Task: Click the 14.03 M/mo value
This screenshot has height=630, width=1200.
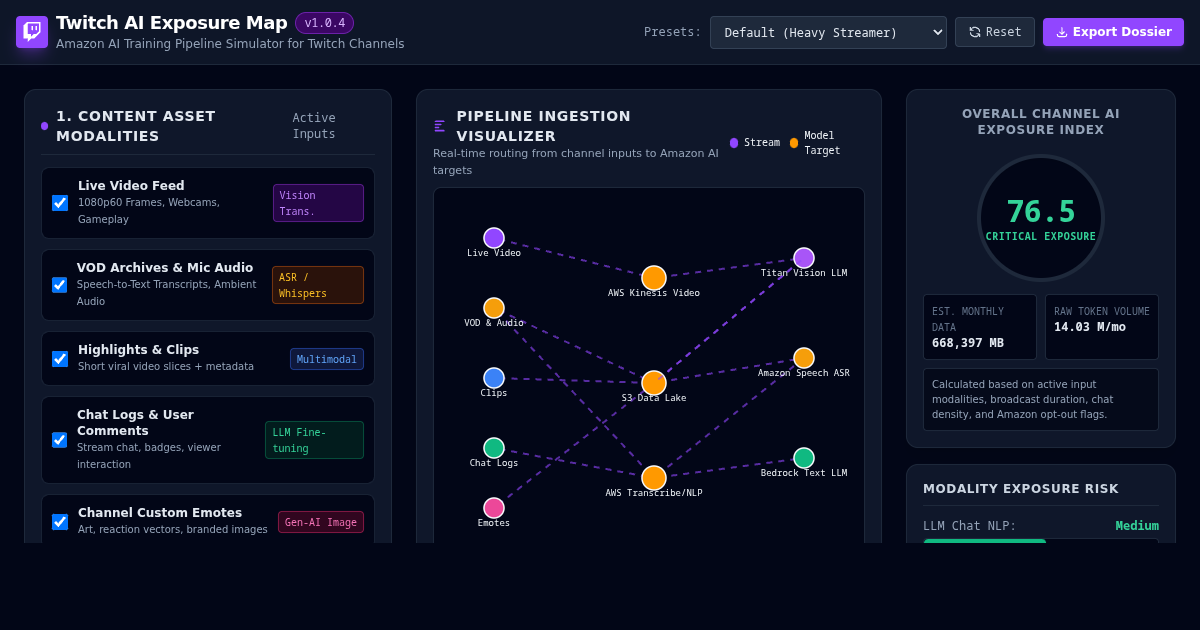Action: (1090, 327)
